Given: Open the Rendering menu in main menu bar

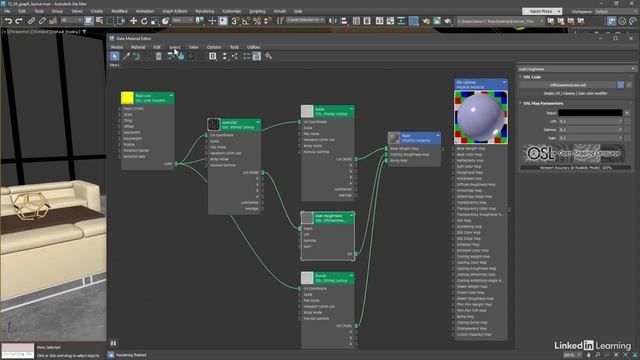Looking at the screenshot, I should point(204,11).
